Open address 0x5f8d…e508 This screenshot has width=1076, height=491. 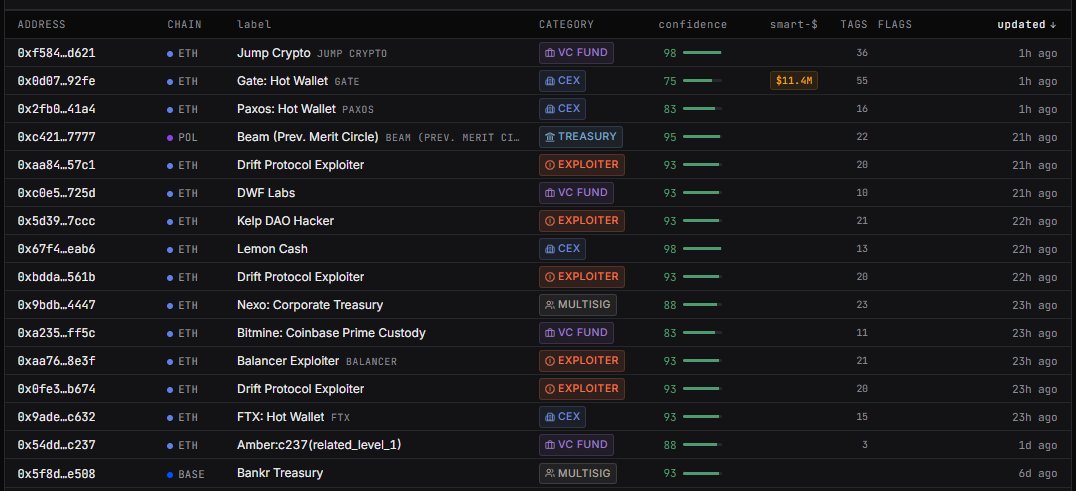(x=56, y=473)
